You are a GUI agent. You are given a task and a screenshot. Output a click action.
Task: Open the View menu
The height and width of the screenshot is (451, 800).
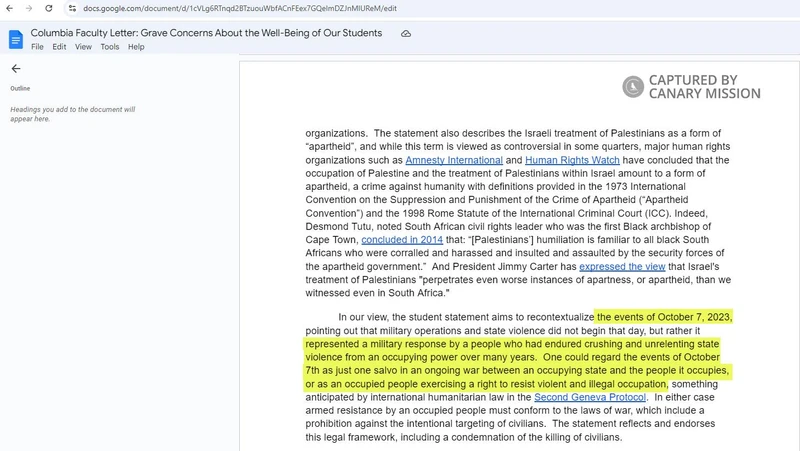(x=84, y=47)
